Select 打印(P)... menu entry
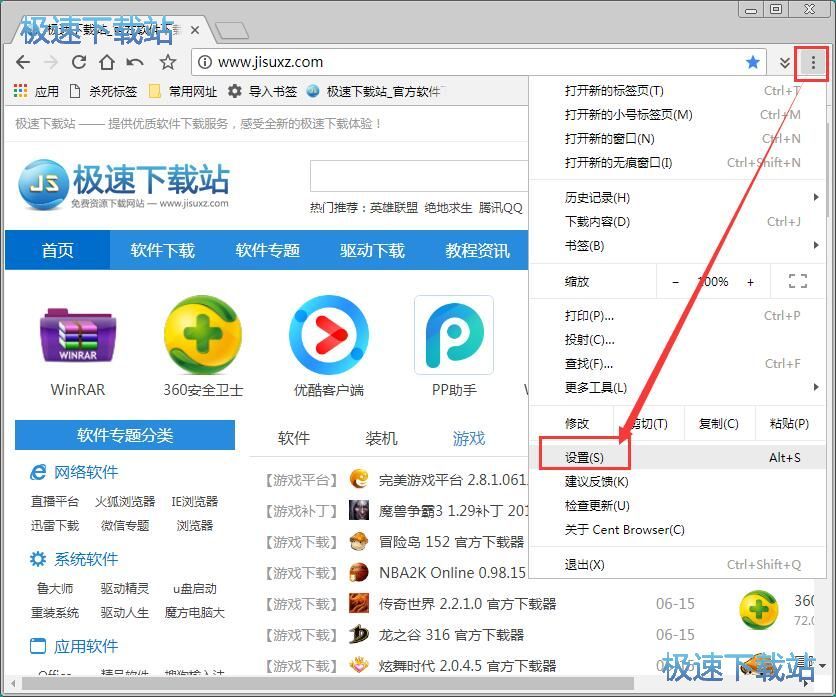 (x=677, y=316)
